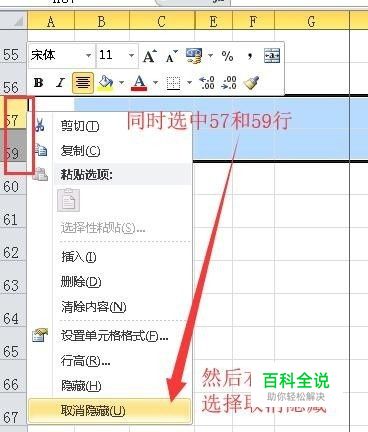Screen dimensions: 368x432
Task: Toggle Bold formatting
Action: [39, 82]
